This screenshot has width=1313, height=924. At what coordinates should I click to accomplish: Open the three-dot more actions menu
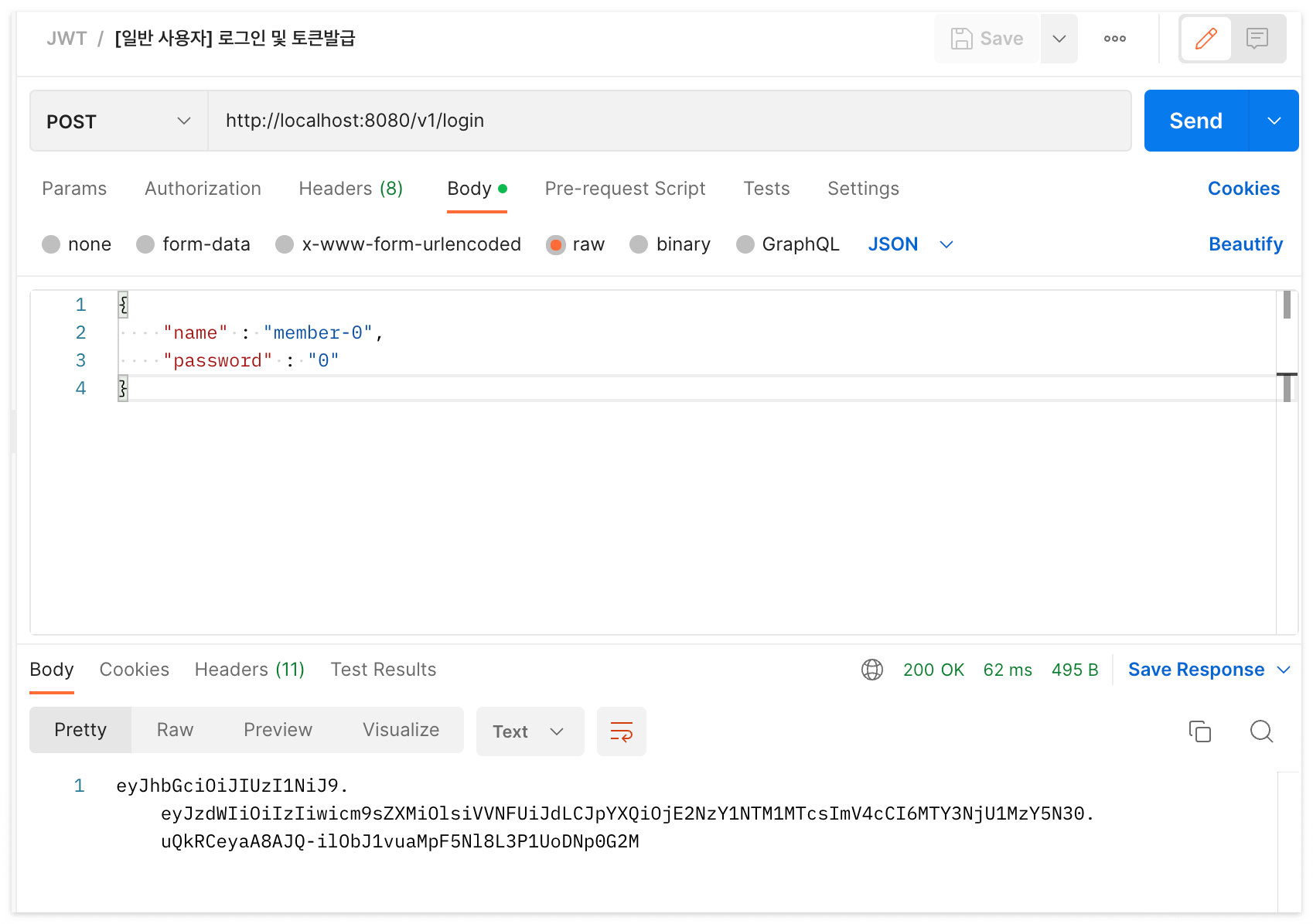tap(1114, 39)
